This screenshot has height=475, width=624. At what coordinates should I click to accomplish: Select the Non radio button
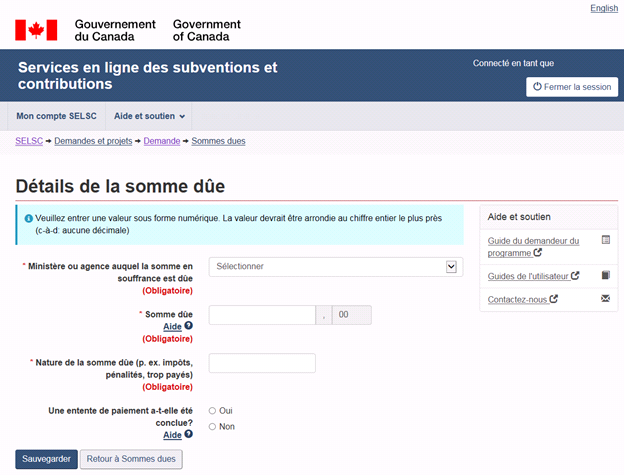(x=212, y=426)
